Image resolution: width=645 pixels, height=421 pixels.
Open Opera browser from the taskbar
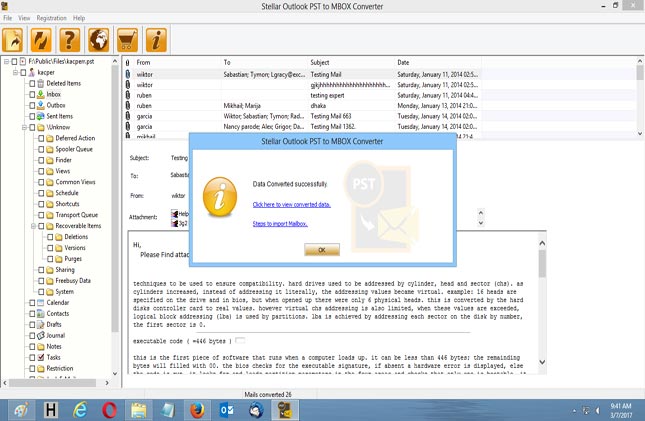[x=109, y=410]
